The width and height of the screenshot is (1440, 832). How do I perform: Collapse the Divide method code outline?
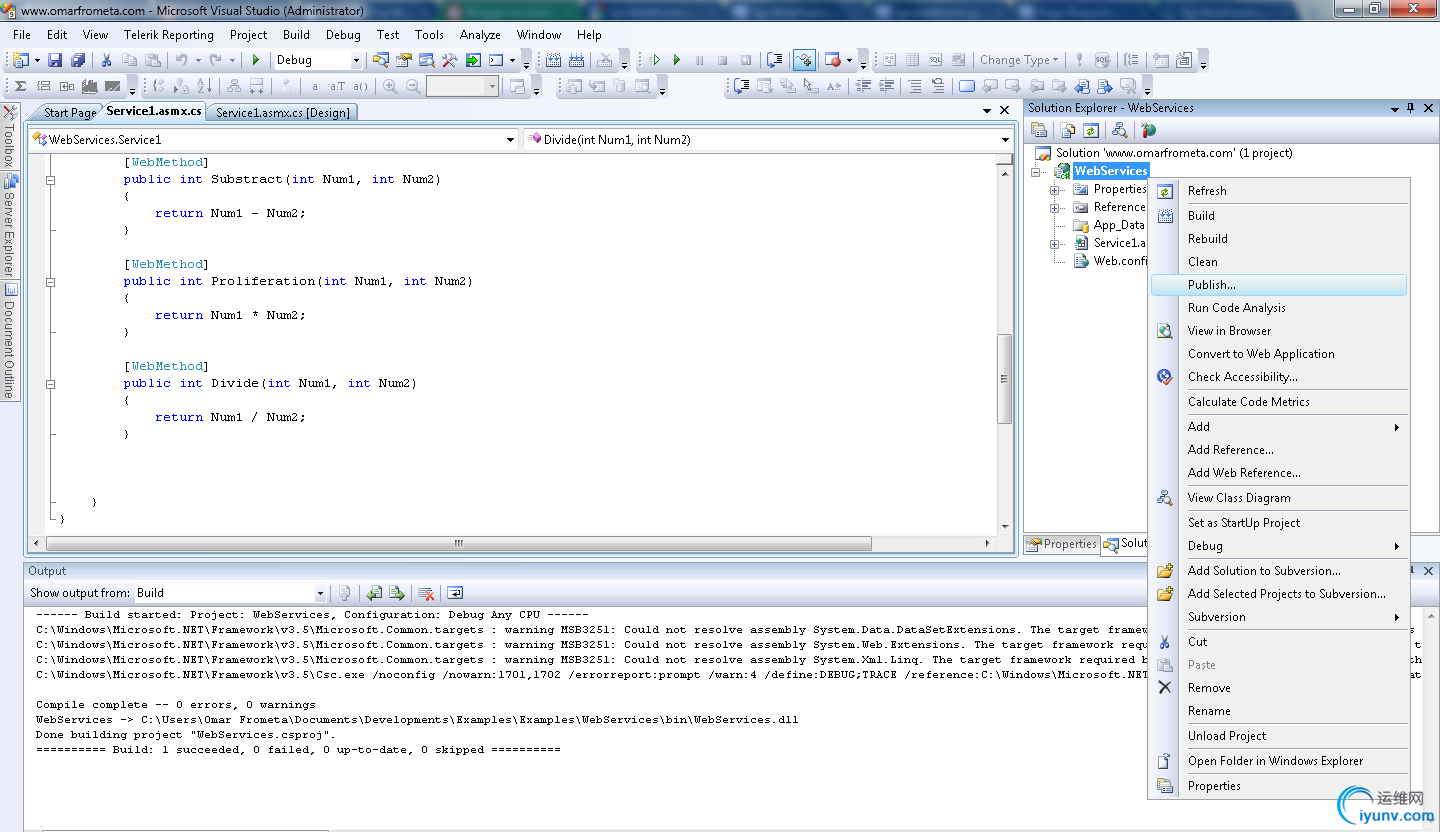50,384
